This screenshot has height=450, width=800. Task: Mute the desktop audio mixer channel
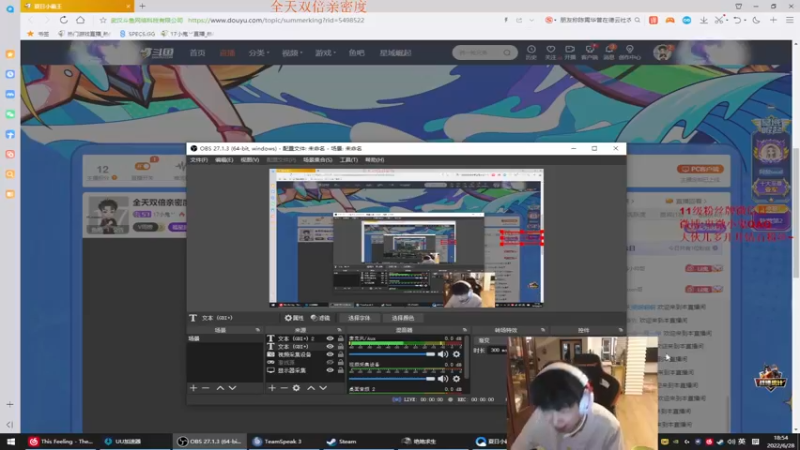(x=443, y=354)
